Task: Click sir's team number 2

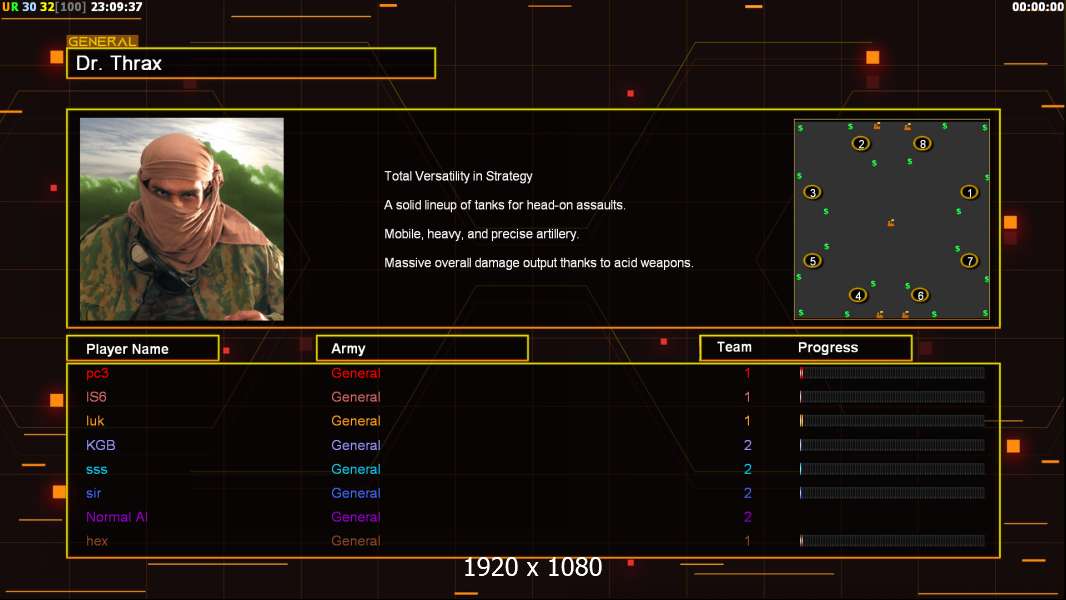Action: click(748, 493)
